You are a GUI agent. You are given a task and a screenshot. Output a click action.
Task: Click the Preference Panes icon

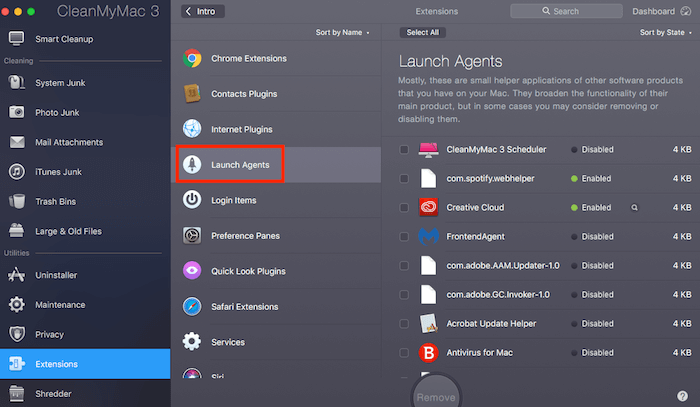pyautogui.click(x=192, y=235)
